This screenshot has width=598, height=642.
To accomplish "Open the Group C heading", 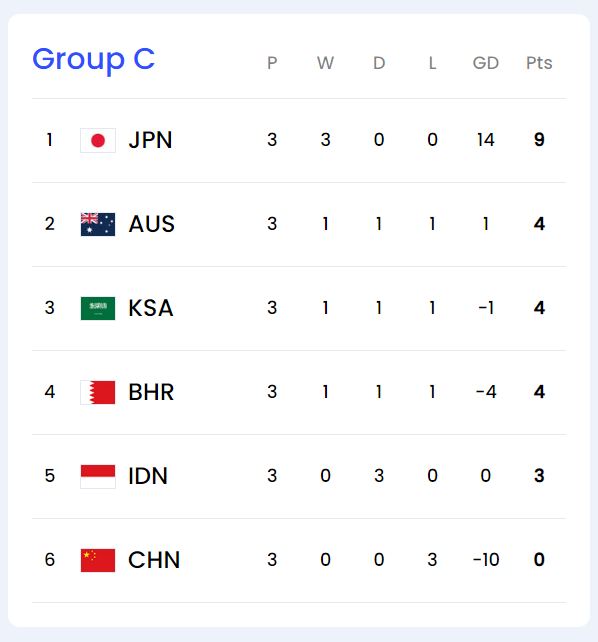I will pos(94,61).
